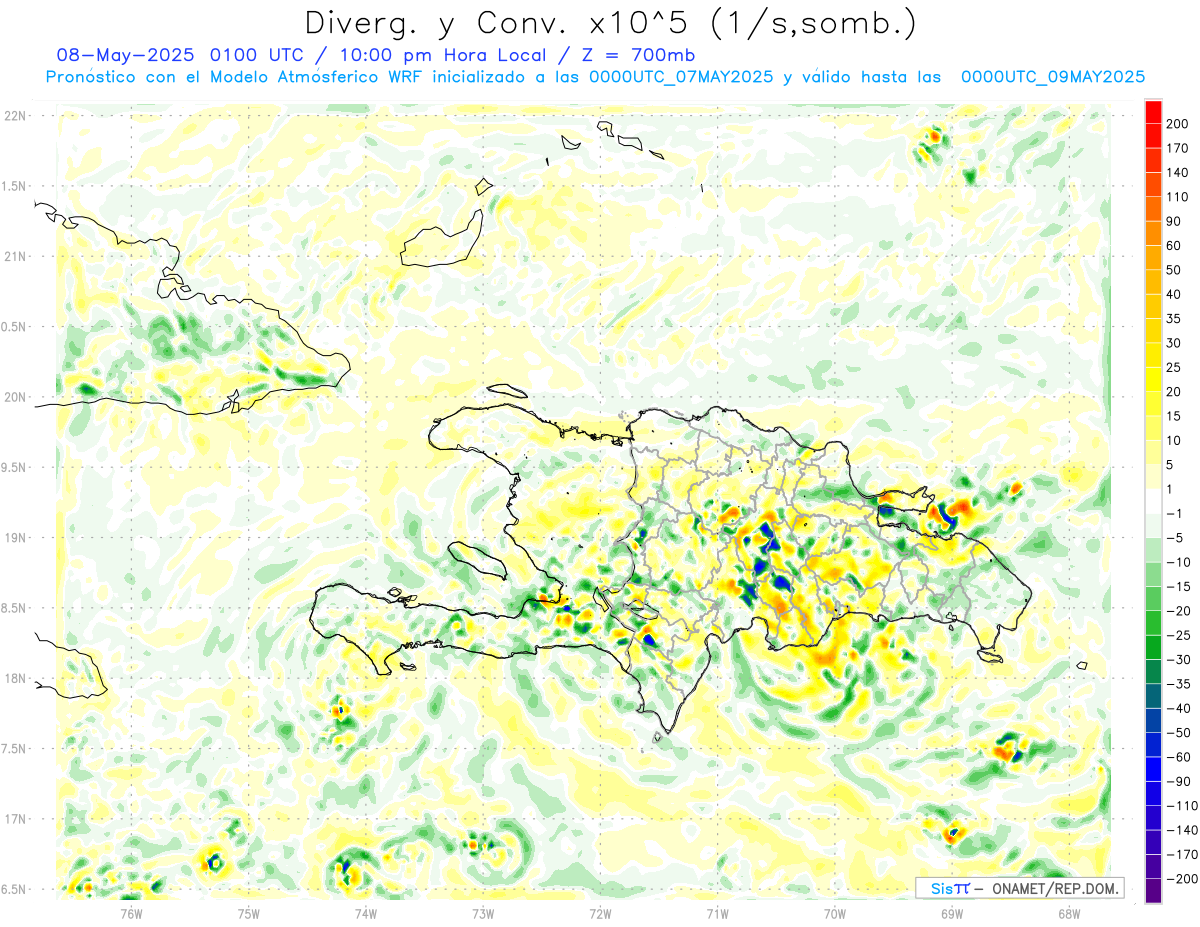The width and height of the screenshot is (1200, 927).
Task: Click the '1.5N' latitude label
Action: tap(14, 186)
